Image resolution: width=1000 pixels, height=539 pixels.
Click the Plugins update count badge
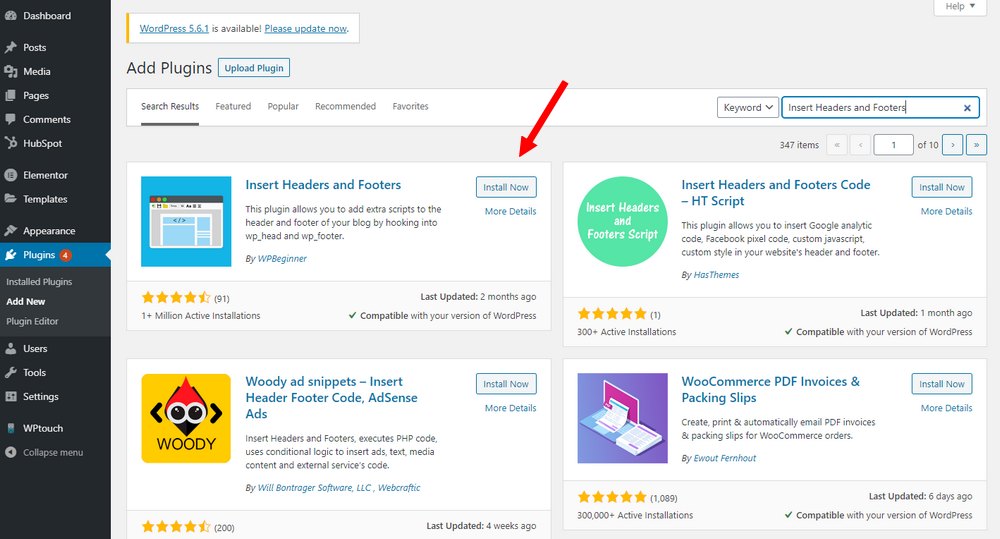click(65, 255)
